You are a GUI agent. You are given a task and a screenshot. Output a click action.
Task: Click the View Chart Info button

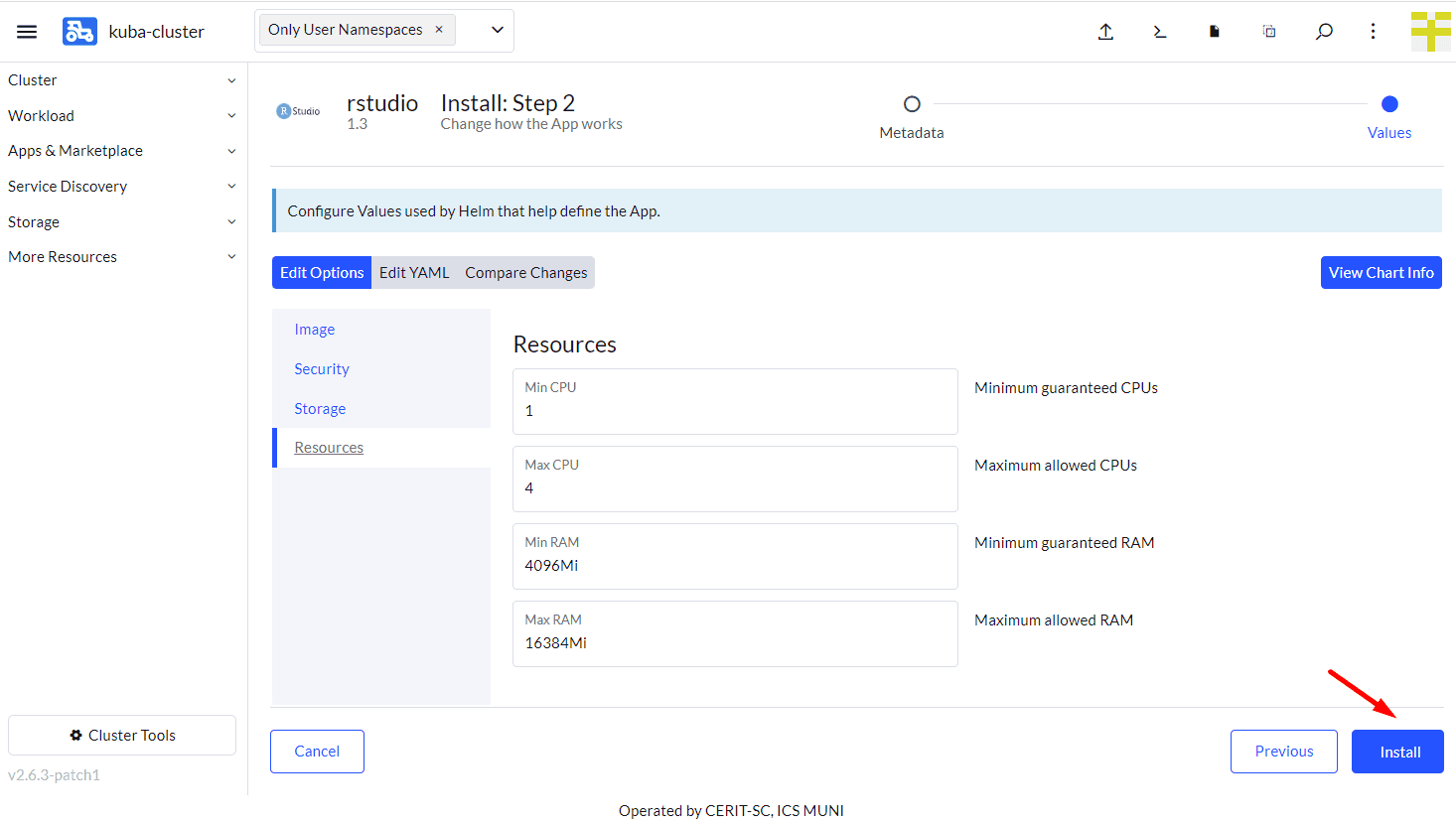[x=1381, y=272]
